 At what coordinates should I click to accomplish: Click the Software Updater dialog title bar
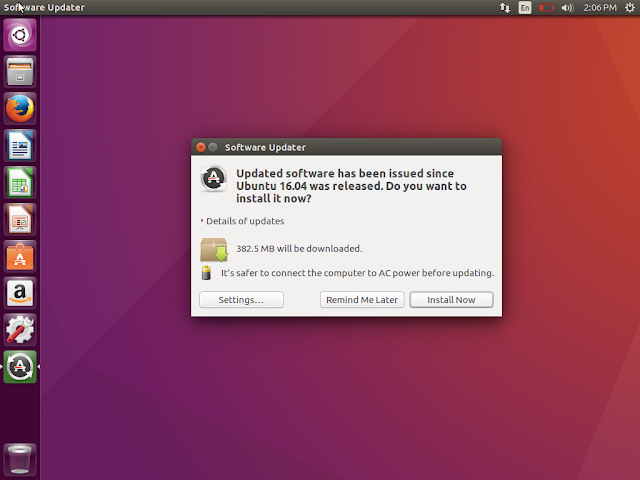[x=347, y=147]
